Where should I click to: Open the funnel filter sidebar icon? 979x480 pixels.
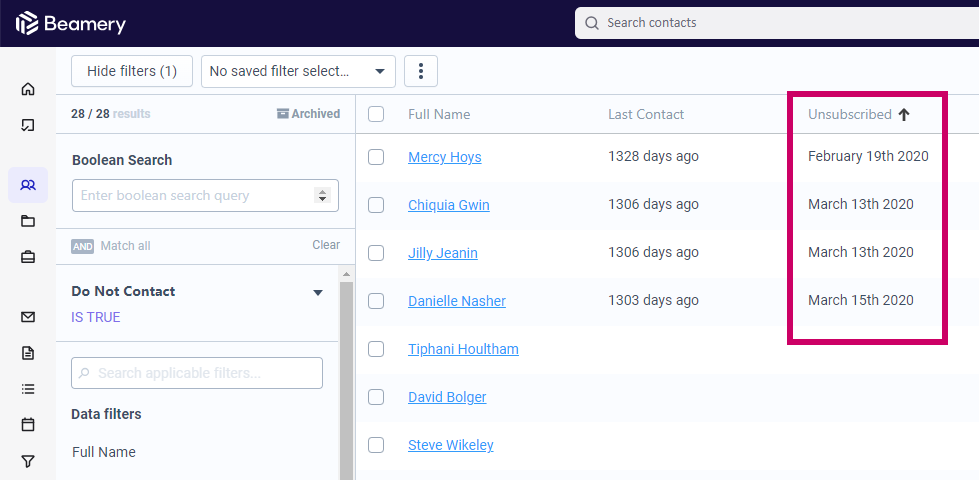(x=27, y=461)
